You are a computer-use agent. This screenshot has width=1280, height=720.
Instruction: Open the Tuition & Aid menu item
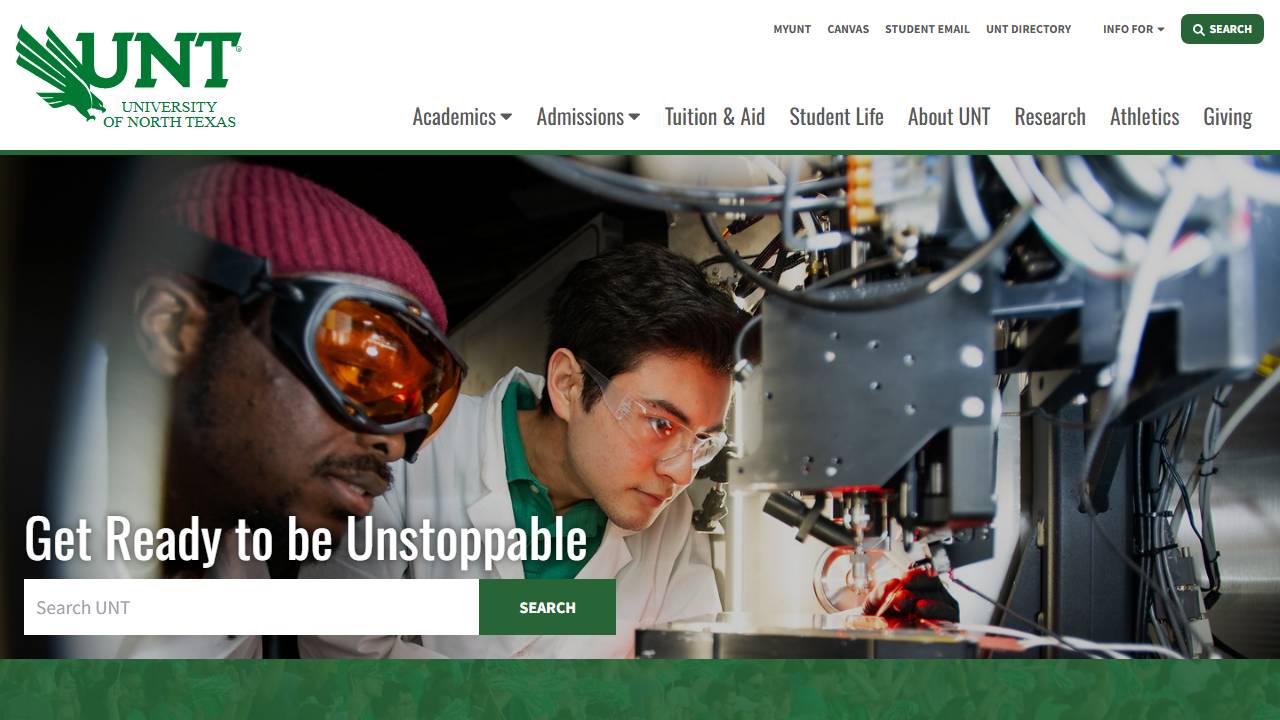click(715, 117)
